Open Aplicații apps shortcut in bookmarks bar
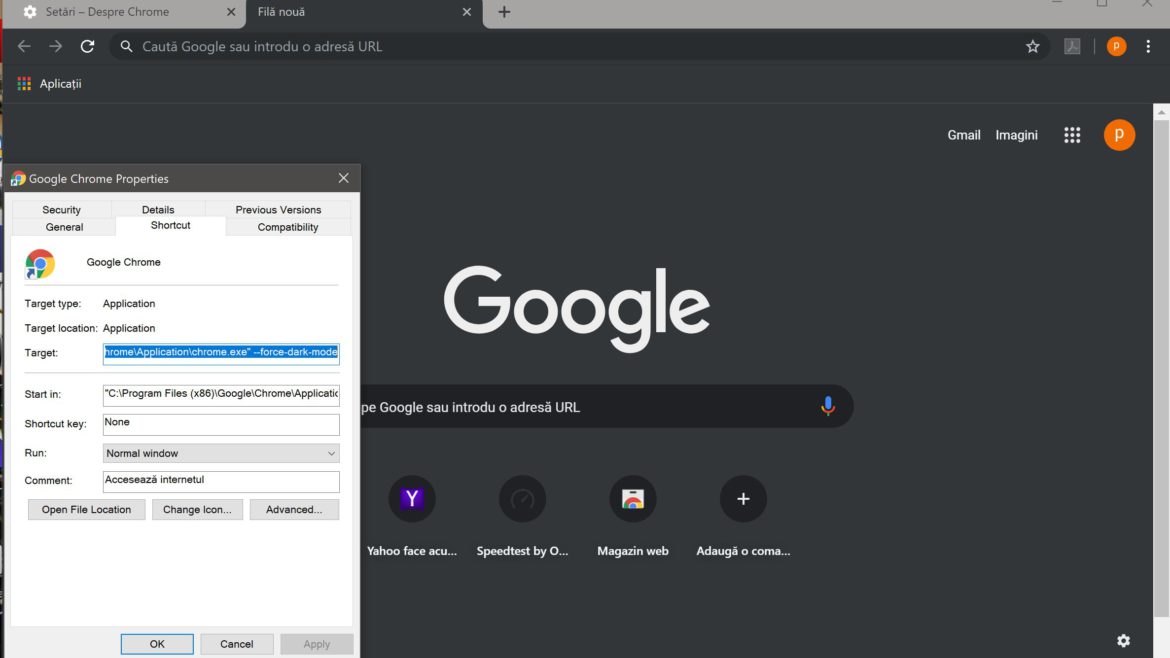 click(x=50, y=84)
